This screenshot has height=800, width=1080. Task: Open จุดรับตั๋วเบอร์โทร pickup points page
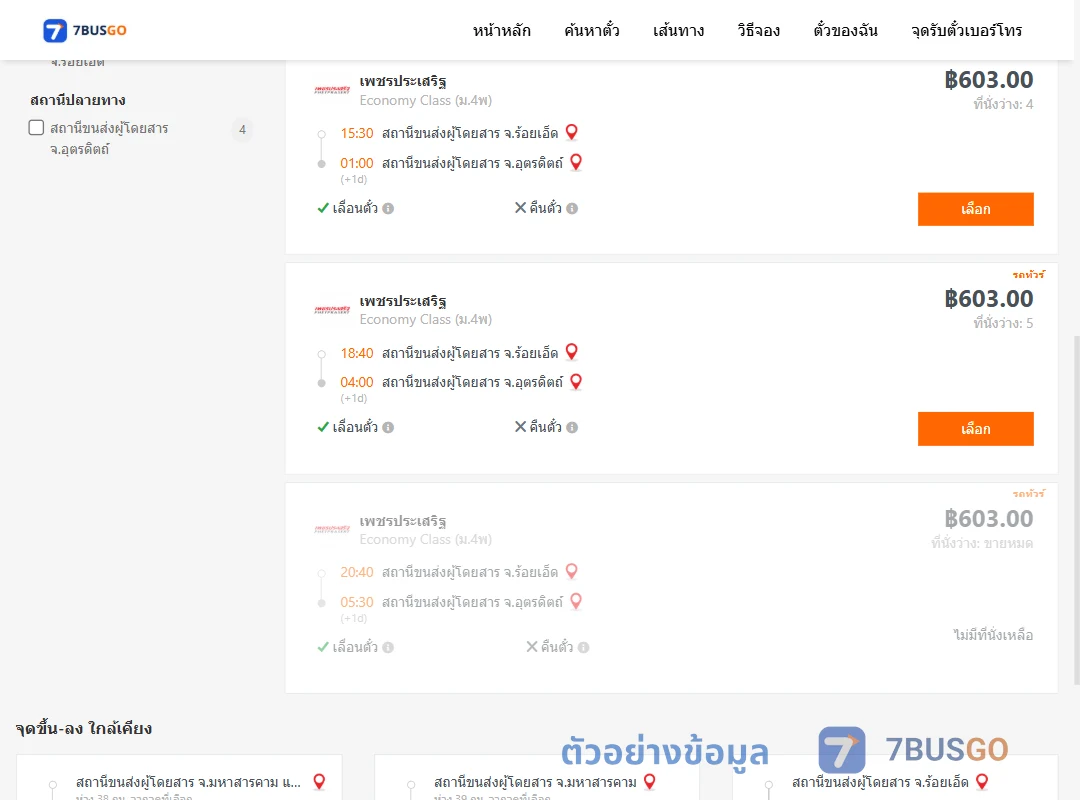[966, 30]
